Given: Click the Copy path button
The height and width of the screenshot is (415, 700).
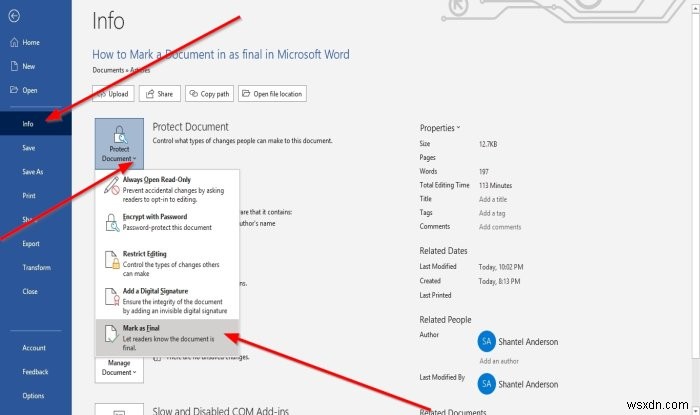Looking at the screenshot, I should 209,94.
